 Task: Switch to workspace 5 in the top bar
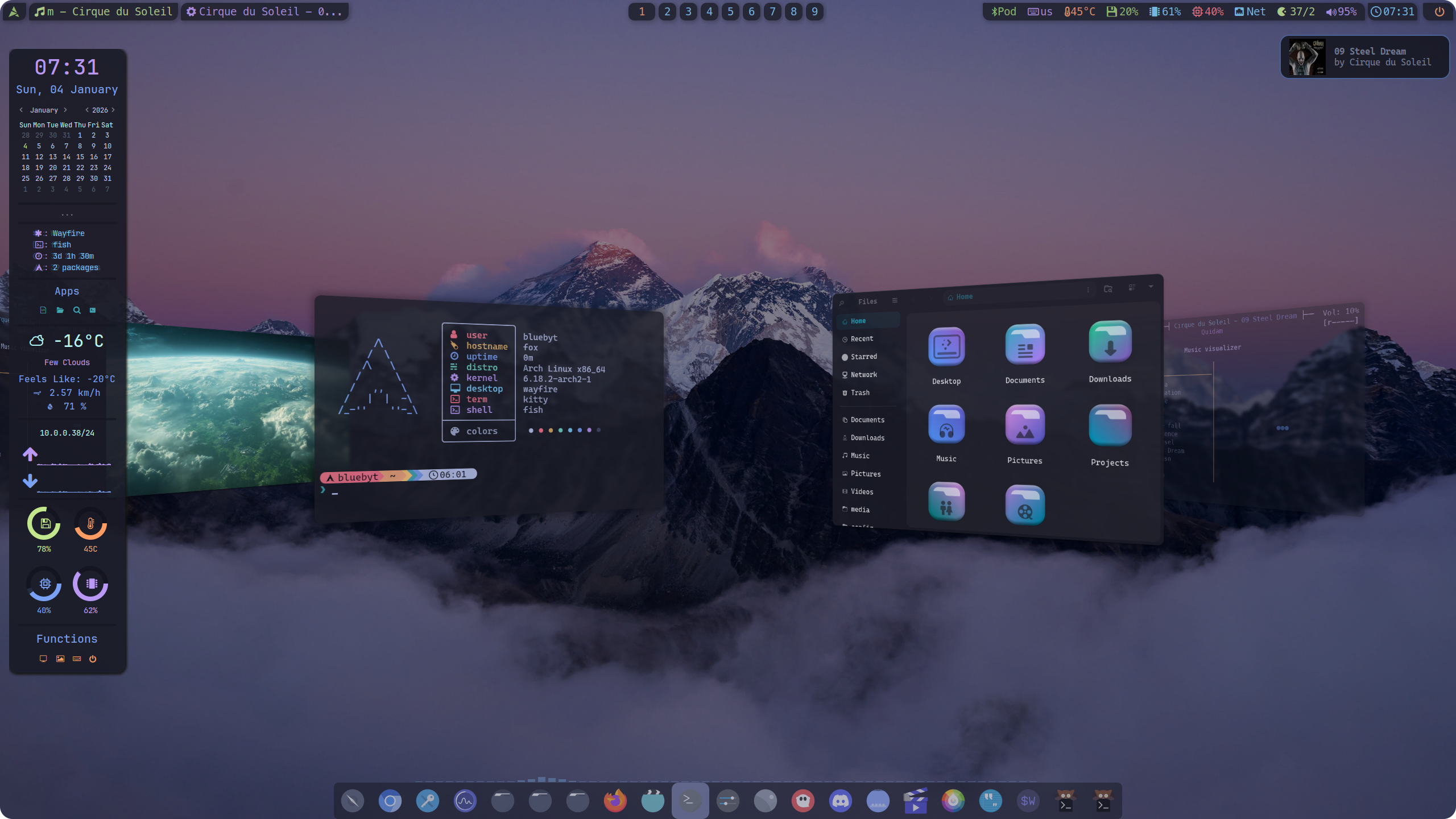click(730, 11)
